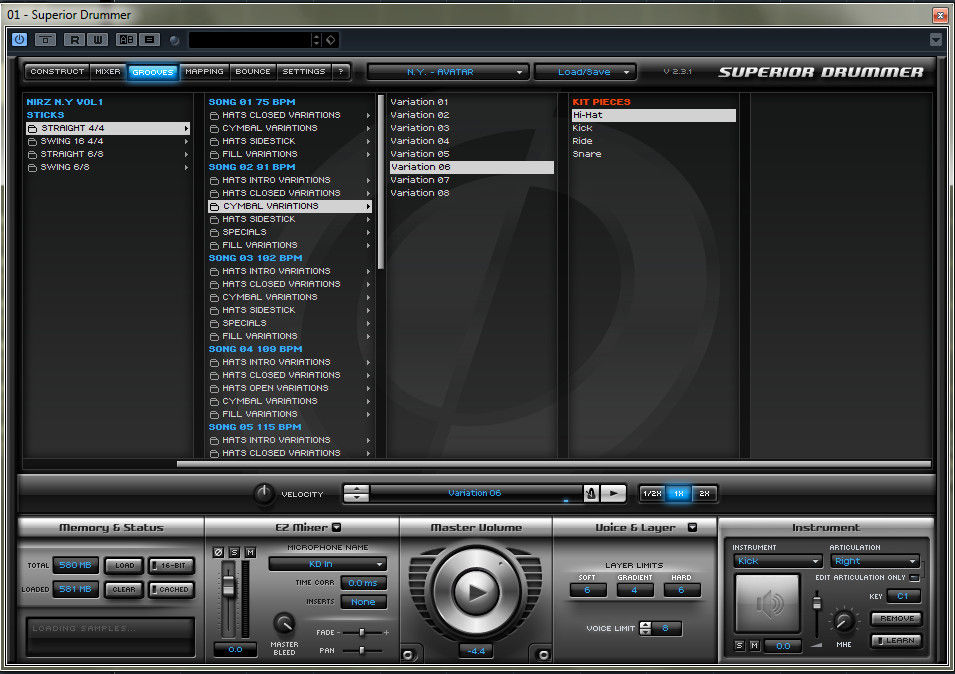Expand the Voice & Layer panel menu arrow
This screenshot has width=955, height=674.
click(692, 527)
